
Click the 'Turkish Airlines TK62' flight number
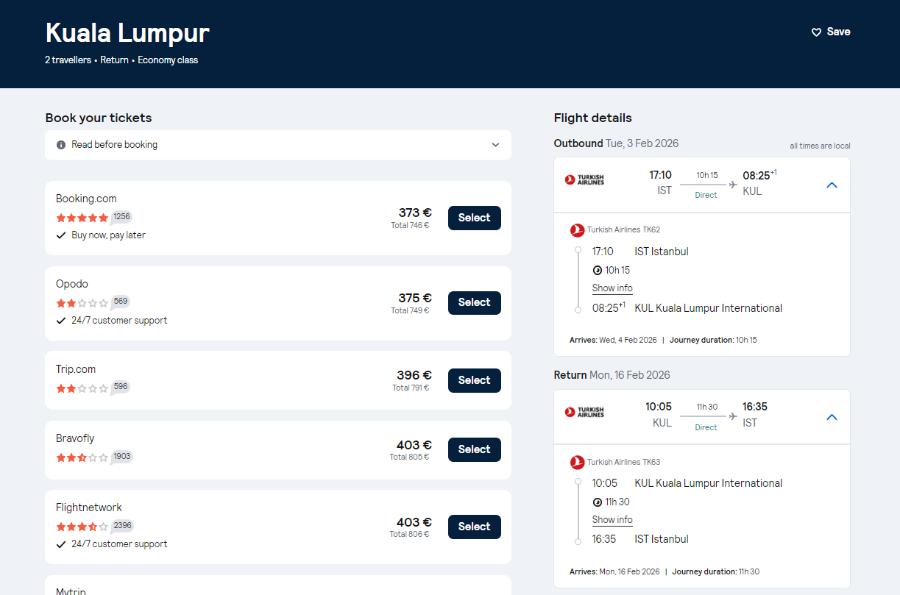click(x=623, y=230)
